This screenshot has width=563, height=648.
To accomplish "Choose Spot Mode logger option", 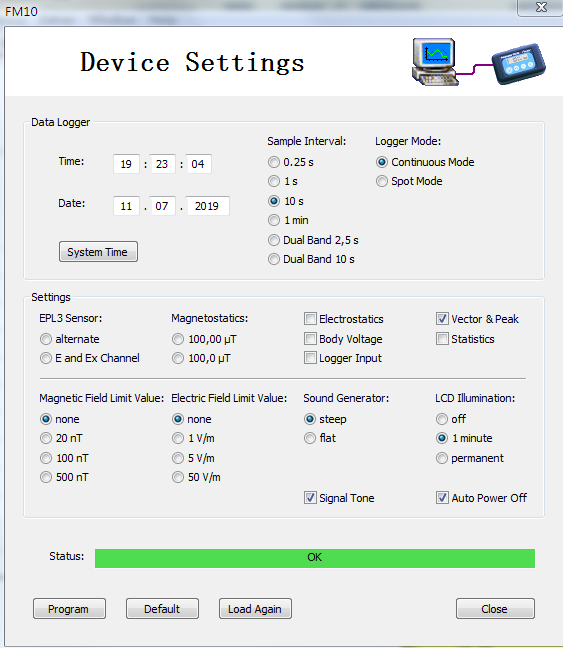I will point(382,181).
